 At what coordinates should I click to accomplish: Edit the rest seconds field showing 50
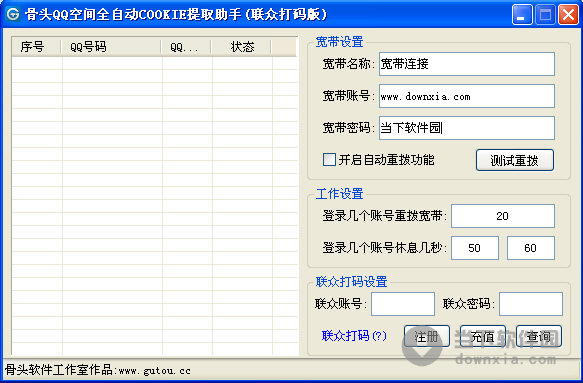[x=475, y=248]
